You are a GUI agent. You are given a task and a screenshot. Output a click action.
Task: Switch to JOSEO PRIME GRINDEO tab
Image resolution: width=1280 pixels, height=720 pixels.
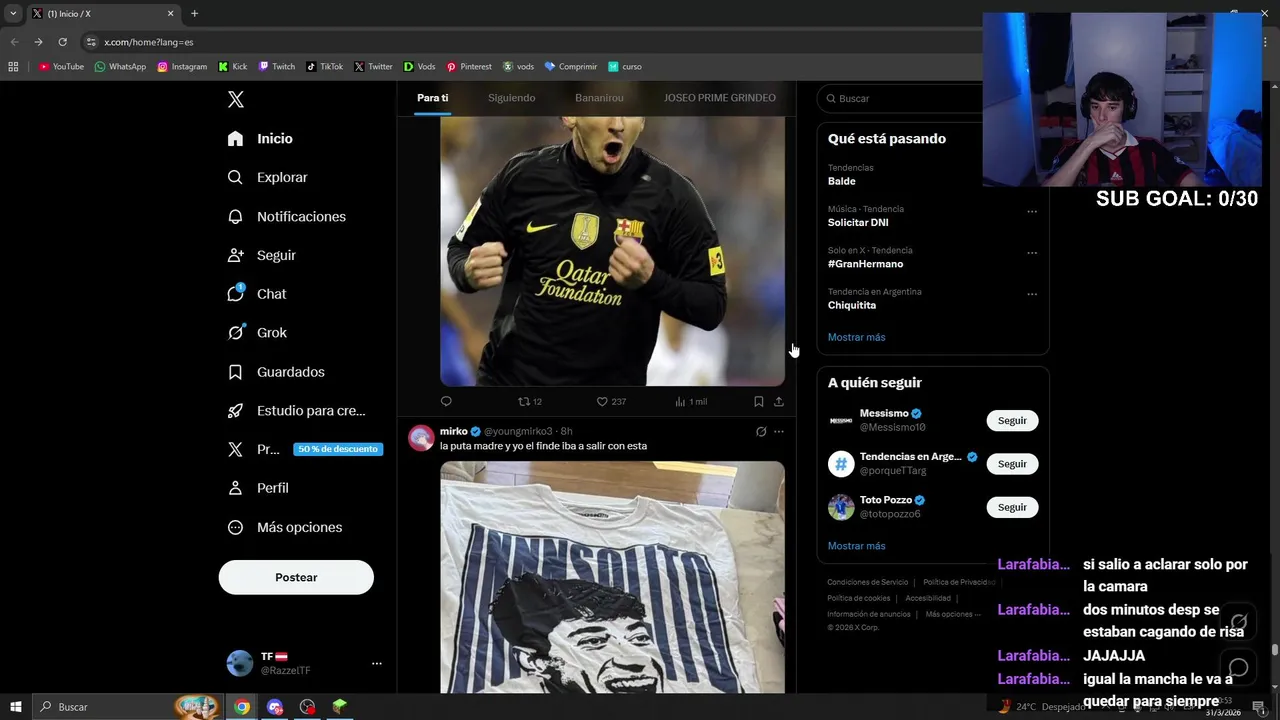tap(720, 98)
